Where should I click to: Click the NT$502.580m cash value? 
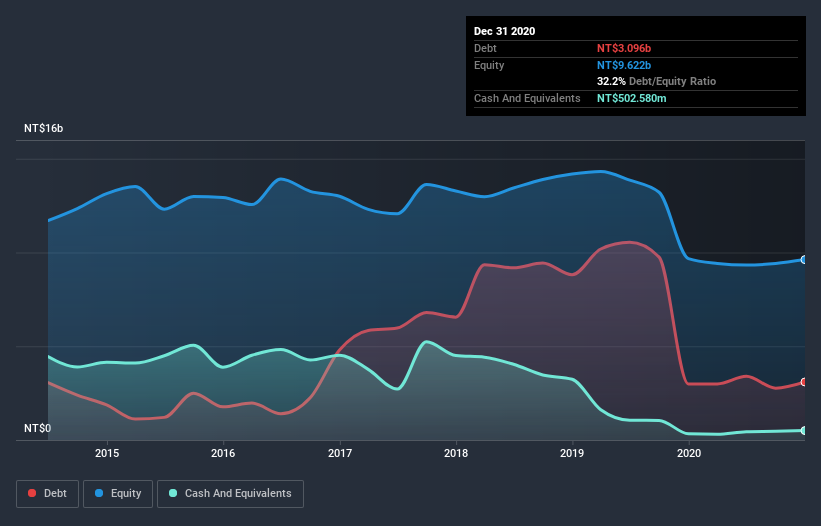point(631,98)
